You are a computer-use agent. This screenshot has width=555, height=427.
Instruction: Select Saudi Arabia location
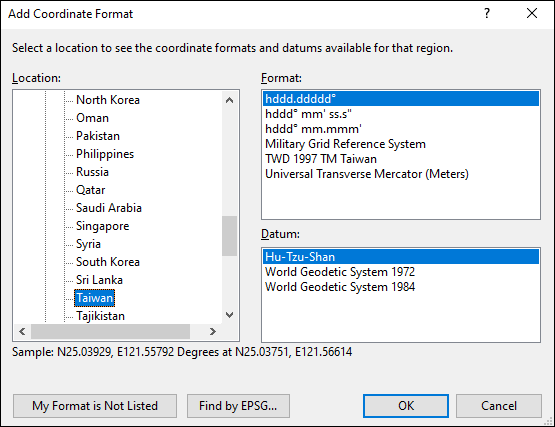(109, 208)
